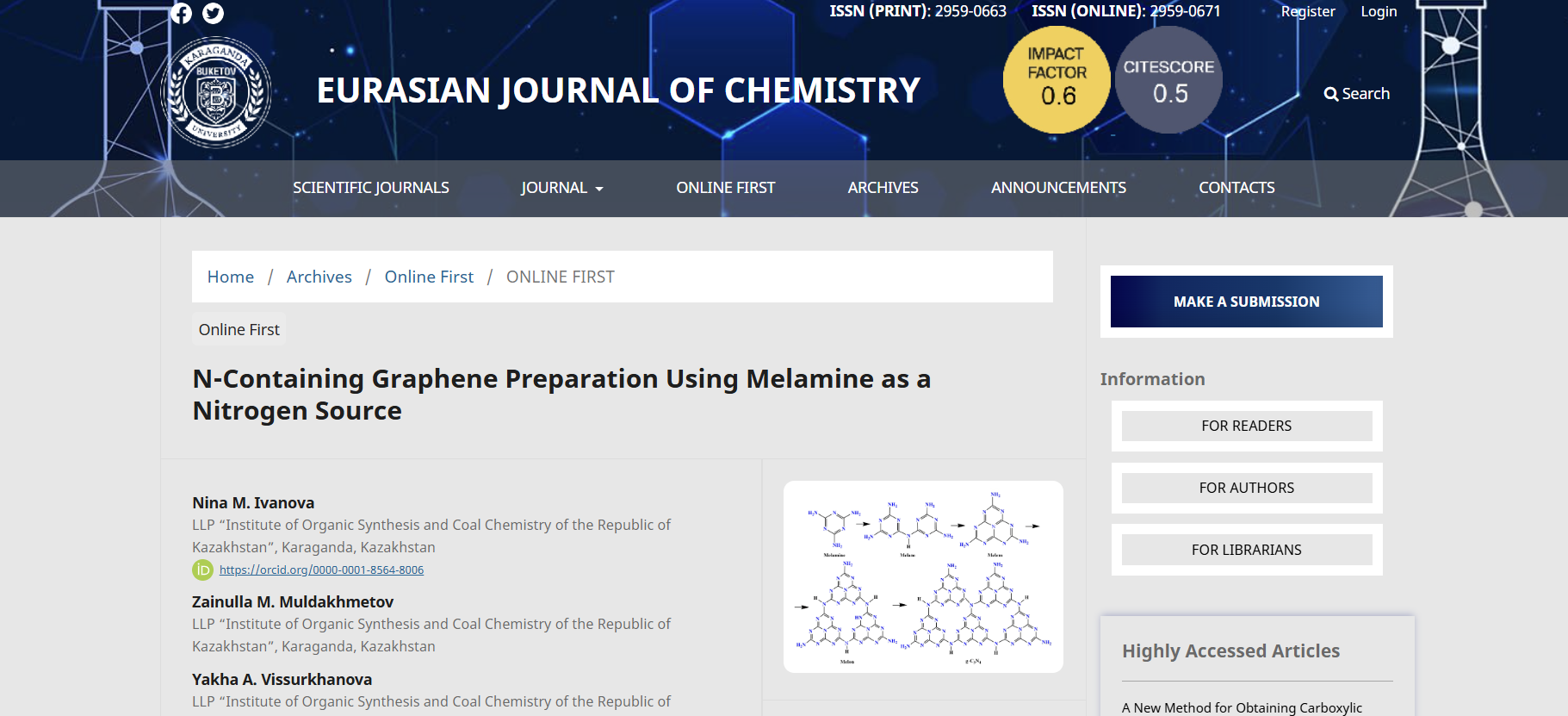Open the site Search
The height and width of the screenshot is (716, 1568).
point(1356,94)
